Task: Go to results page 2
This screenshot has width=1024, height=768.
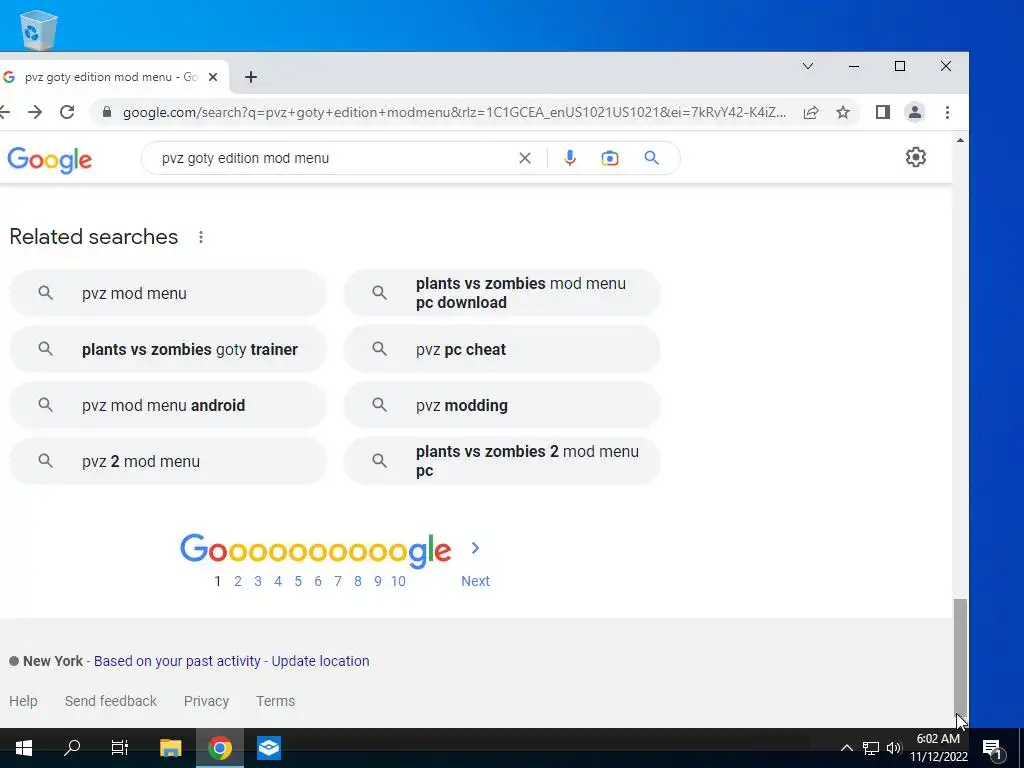Action: click(238, 581)
